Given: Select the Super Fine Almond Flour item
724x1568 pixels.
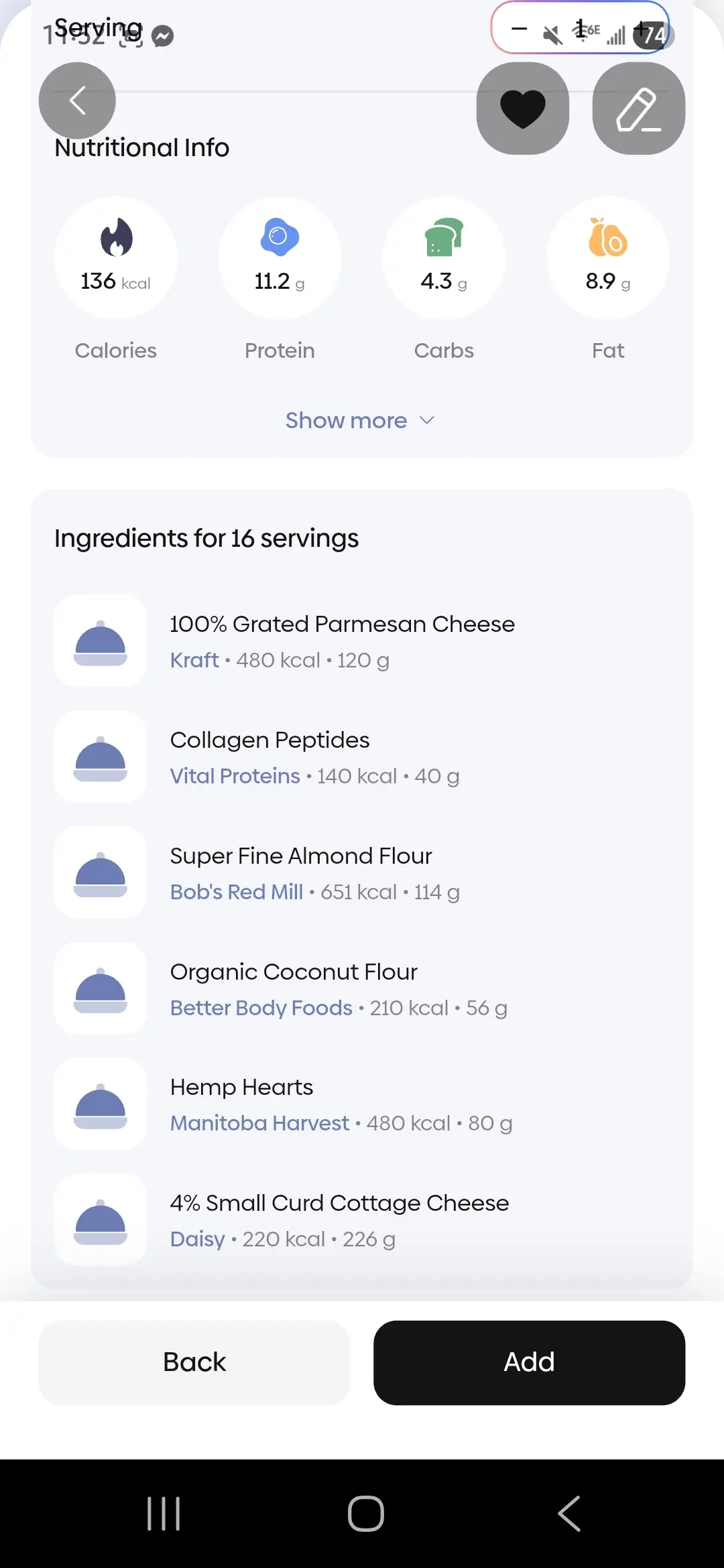Looking at the screenshot, I should (x=301, y=856).
